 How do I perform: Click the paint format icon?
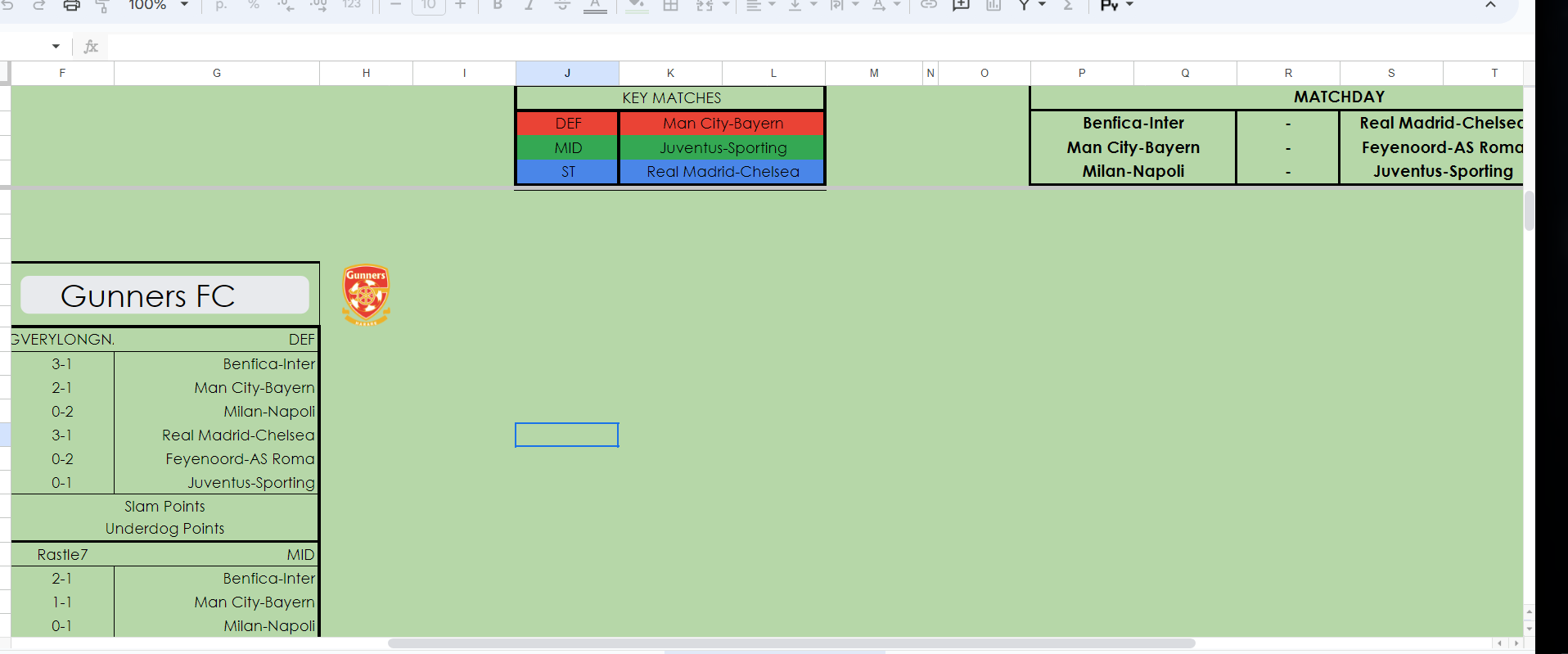(103, 6)
